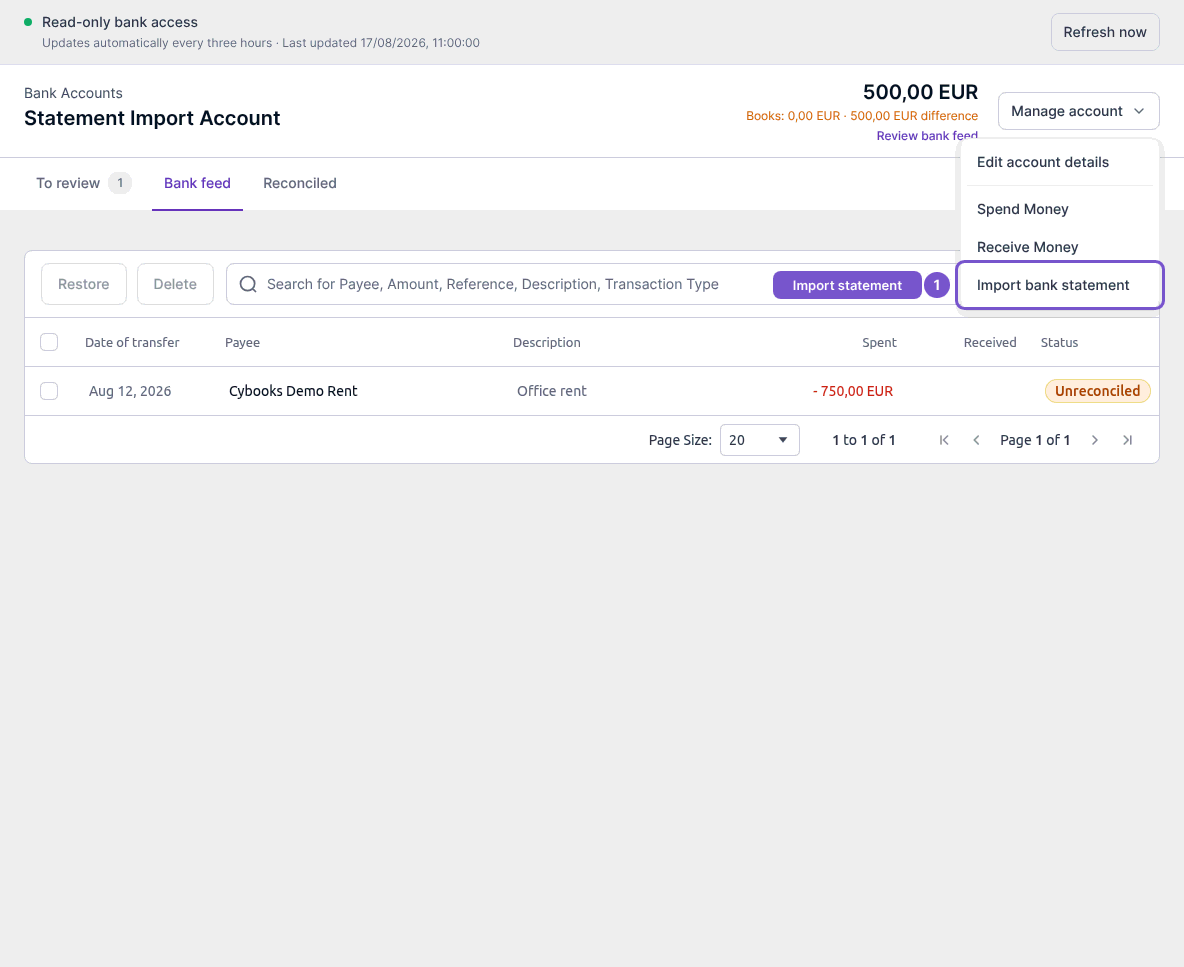
Task: Open the Page Size dropdown
Action: [x=760, y=440]
